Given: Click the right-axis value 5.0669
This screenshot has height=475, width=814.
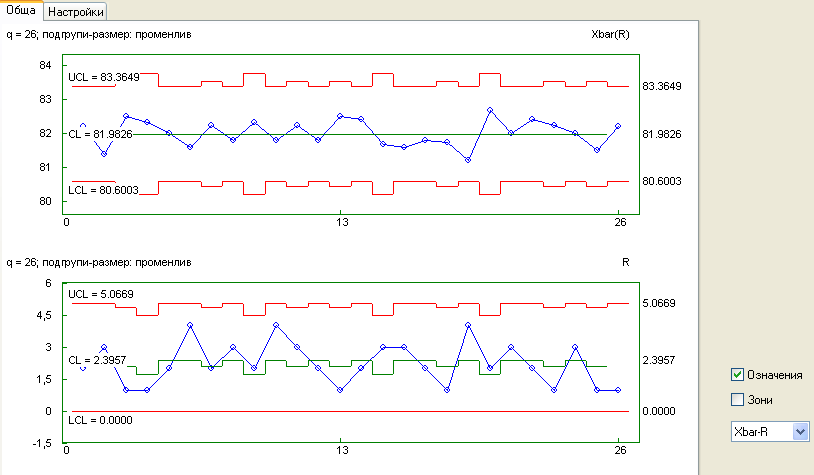Looking at the screenshot, I should point(659,303).
